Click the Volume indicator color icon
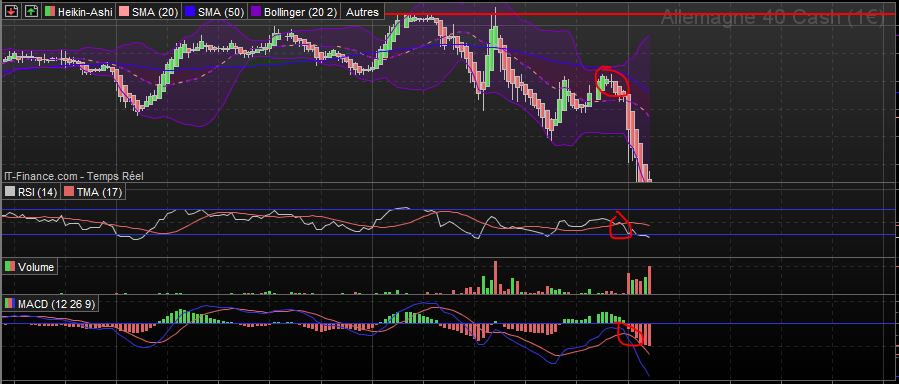The height and width of the screenshot is (384, 899). point(11,267)
